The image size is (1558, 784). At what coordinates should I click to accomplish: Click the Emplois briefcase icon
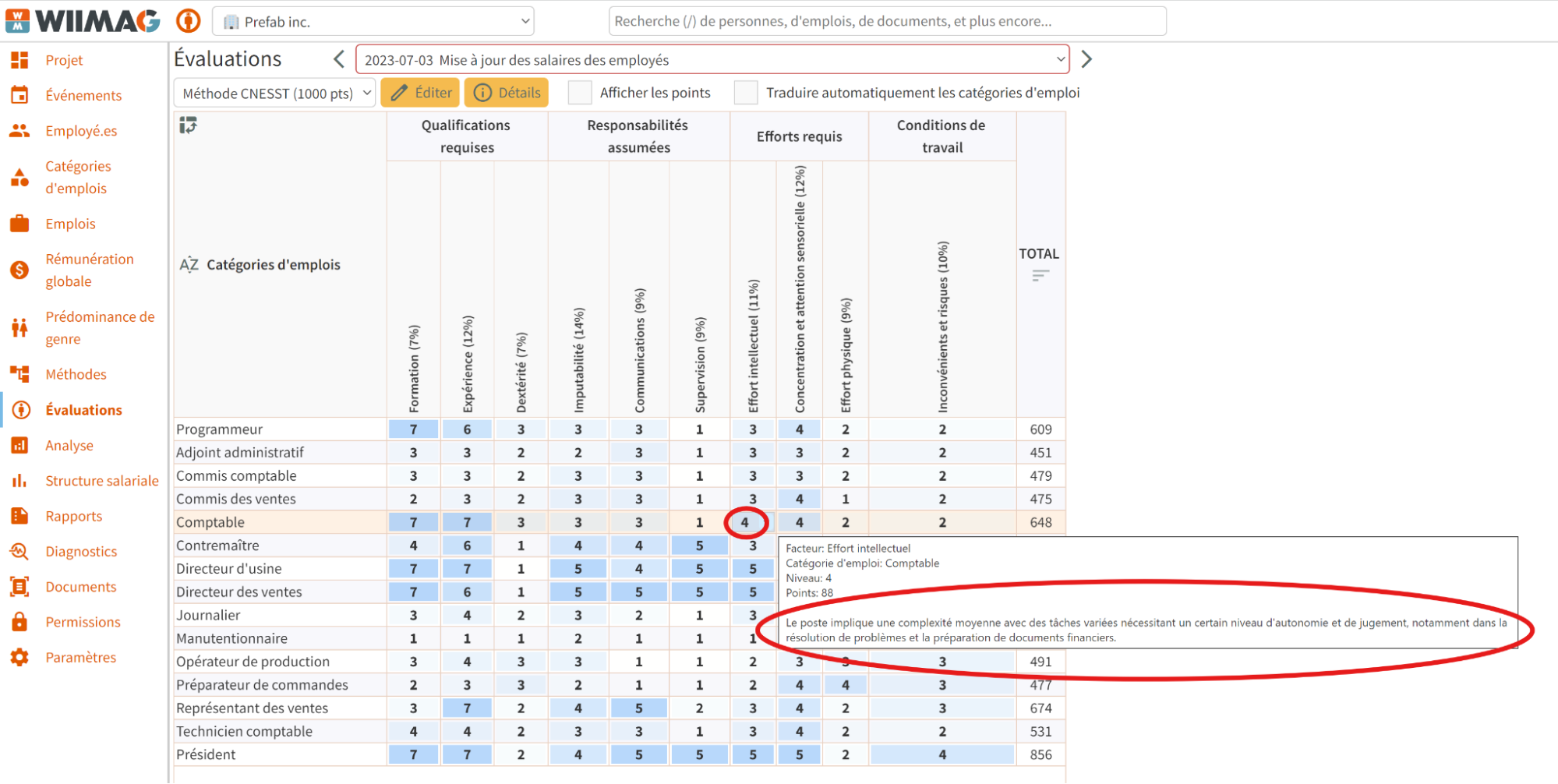(x=19, y=224)
